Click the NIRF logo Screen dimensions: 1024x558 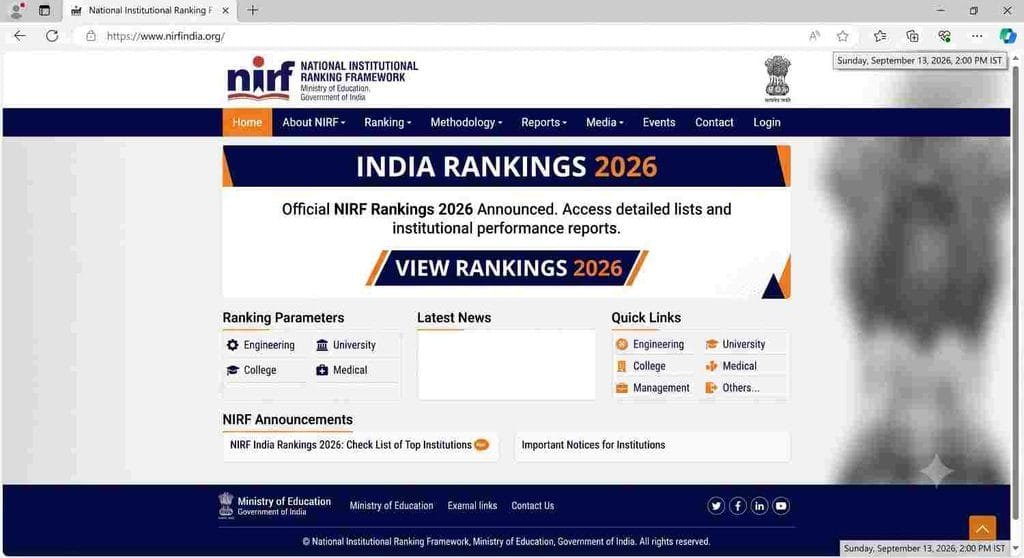[260, 78]
